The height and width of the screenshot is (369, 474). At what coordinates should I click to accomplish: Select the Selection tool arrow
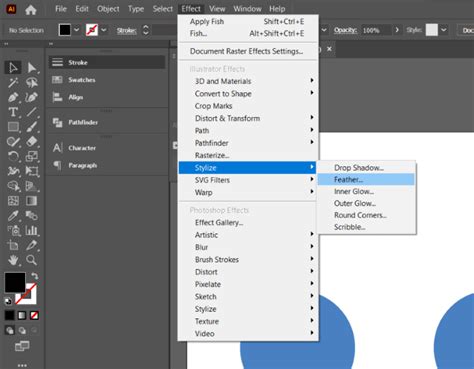(13, 68)
